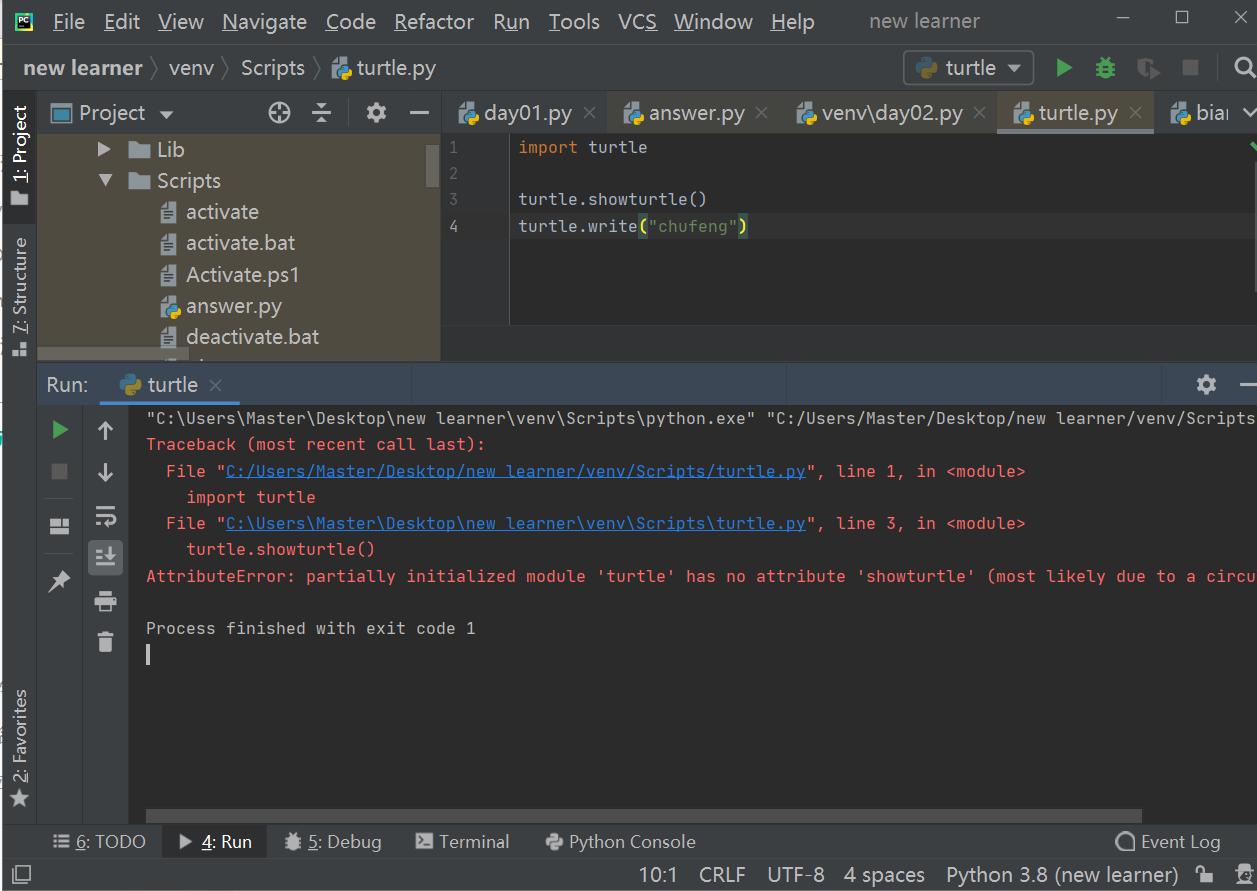Toggle soft-wrap in Run console

pyautogui.click(x=105, y=515)
